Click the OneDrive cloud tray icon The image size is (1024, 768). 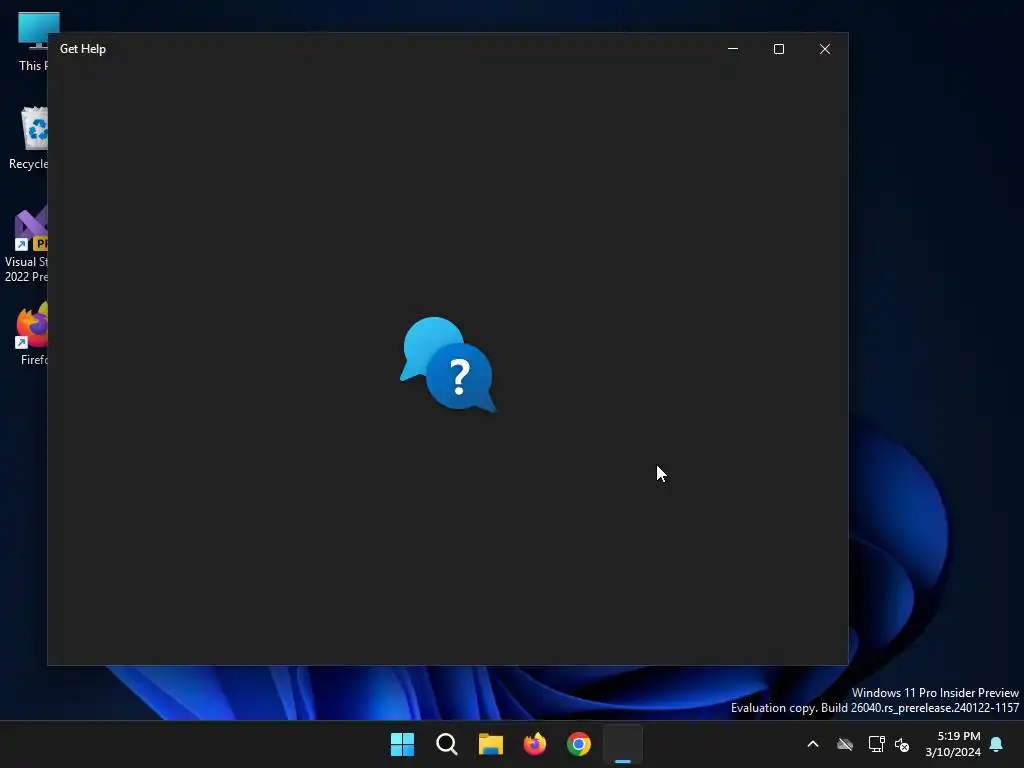point(845,744)
